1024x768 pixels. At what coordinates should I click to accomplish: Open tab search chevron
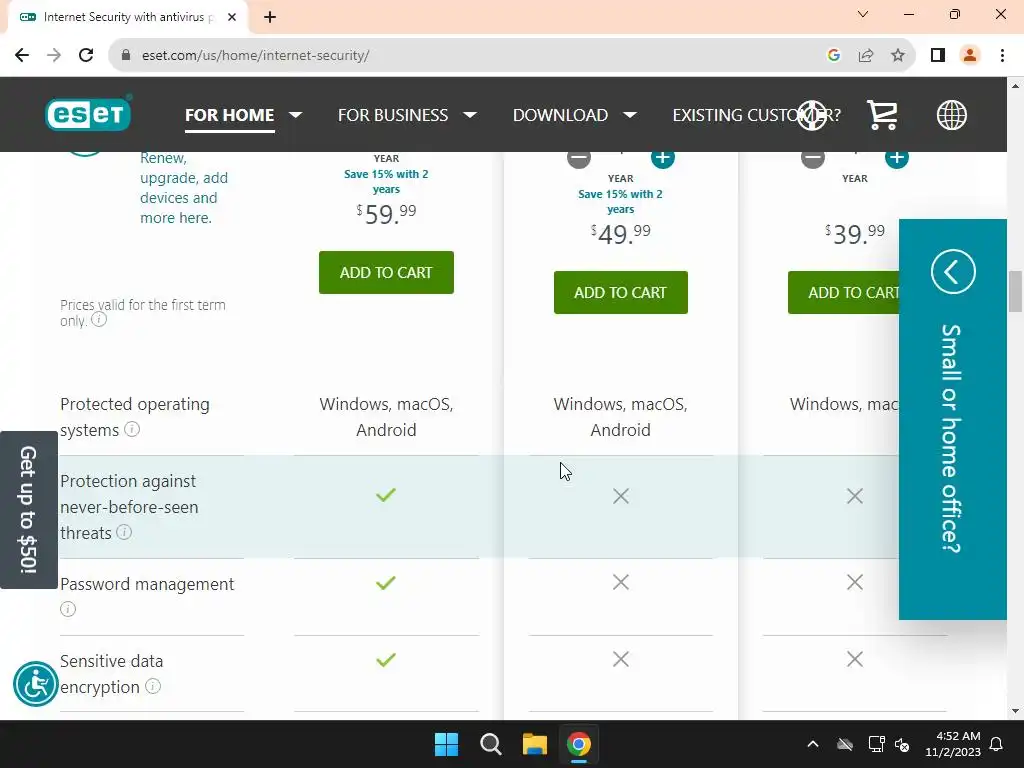tap(863, 14)
